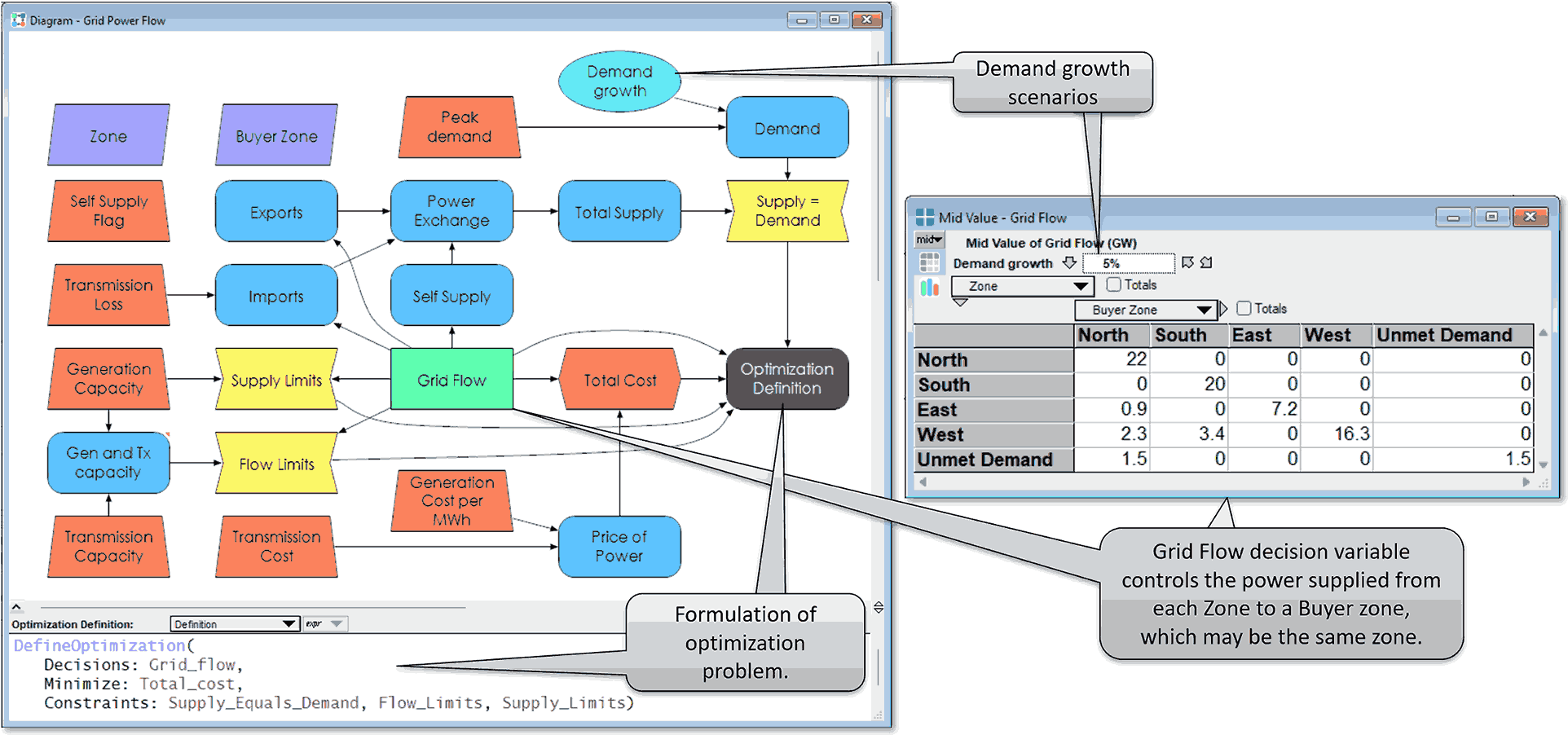Select the Generation Capacity node
The image size is (1568, 735).
108,379
